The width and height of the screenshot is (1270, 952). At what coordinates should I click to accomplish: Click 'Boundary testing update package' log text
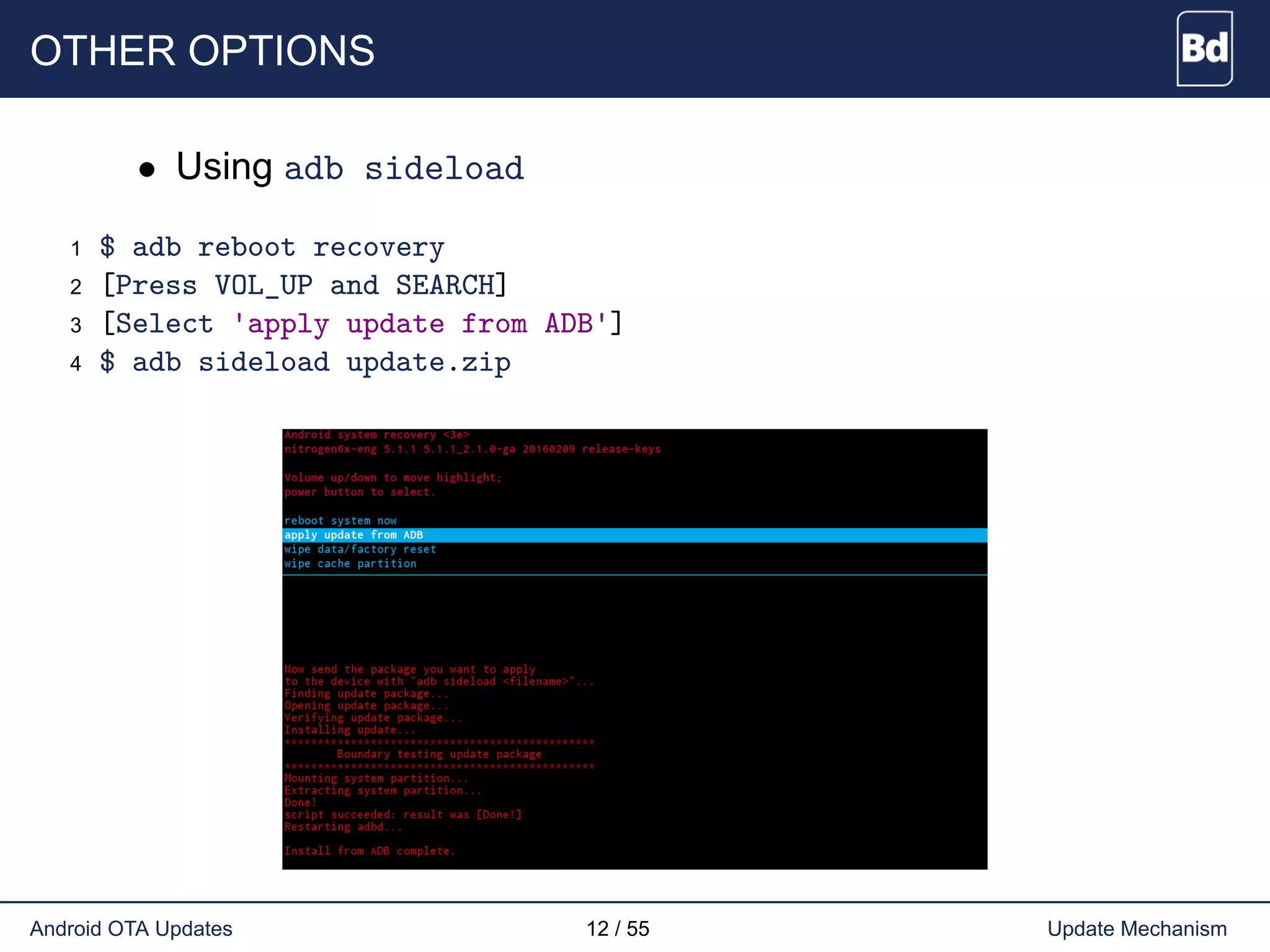coord(439,754)
